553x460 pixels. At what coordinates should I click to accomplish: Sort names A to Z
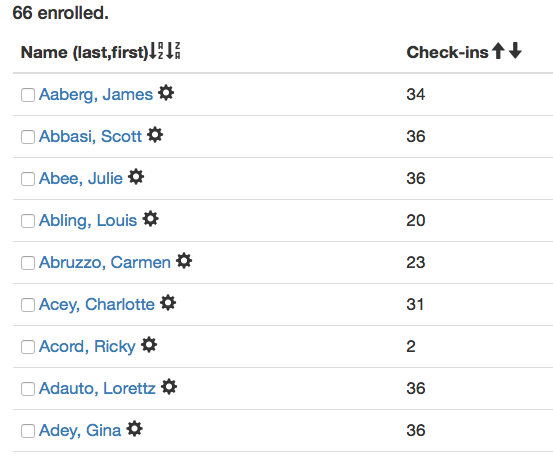point(156,51)
